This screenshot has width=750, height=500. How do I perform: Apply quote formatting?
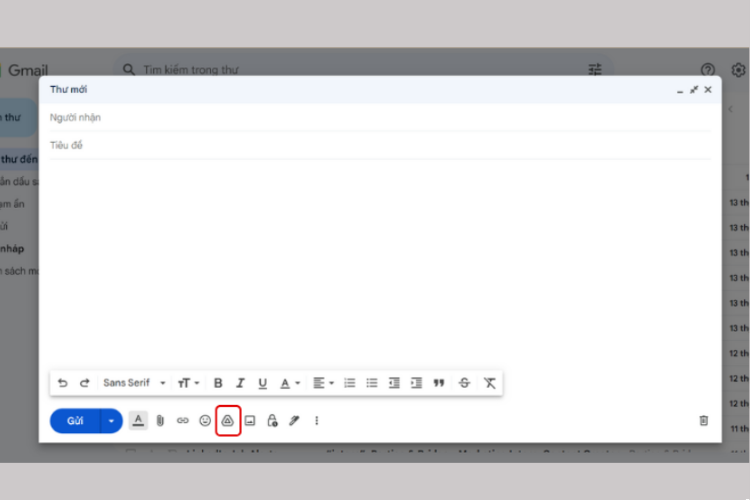(x=439, y=383)
